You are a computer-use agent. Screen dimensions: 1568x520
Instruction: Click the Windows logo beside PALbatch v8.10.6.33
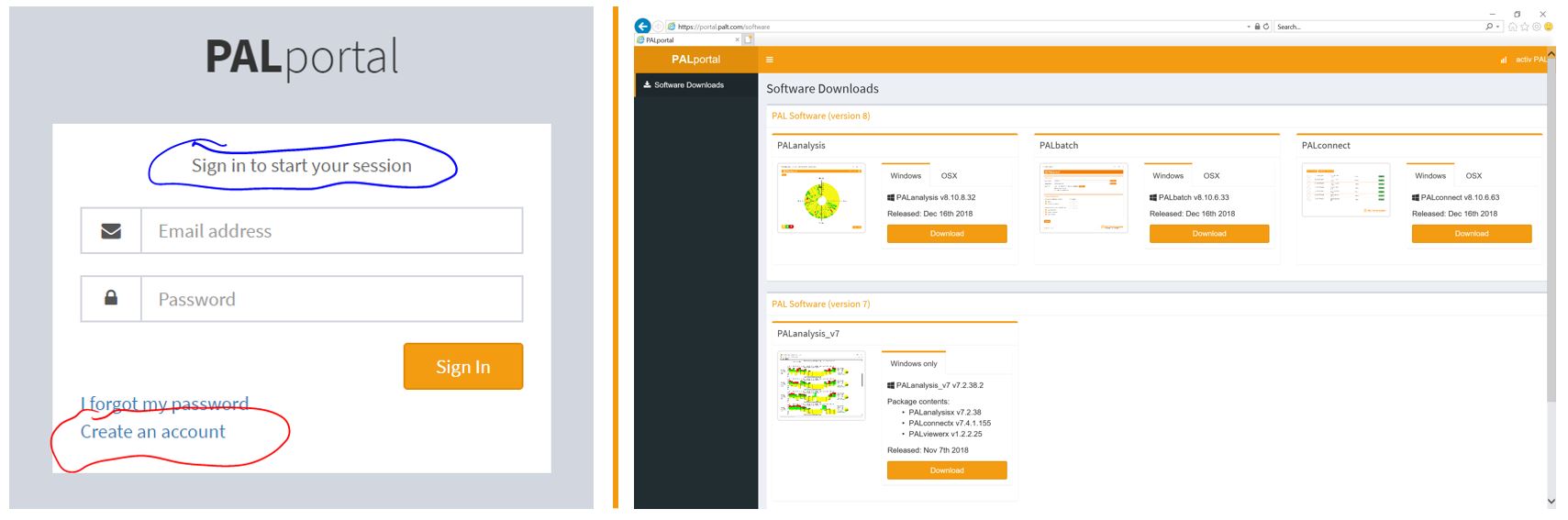pyautogui.click(x=1153, y=197)
